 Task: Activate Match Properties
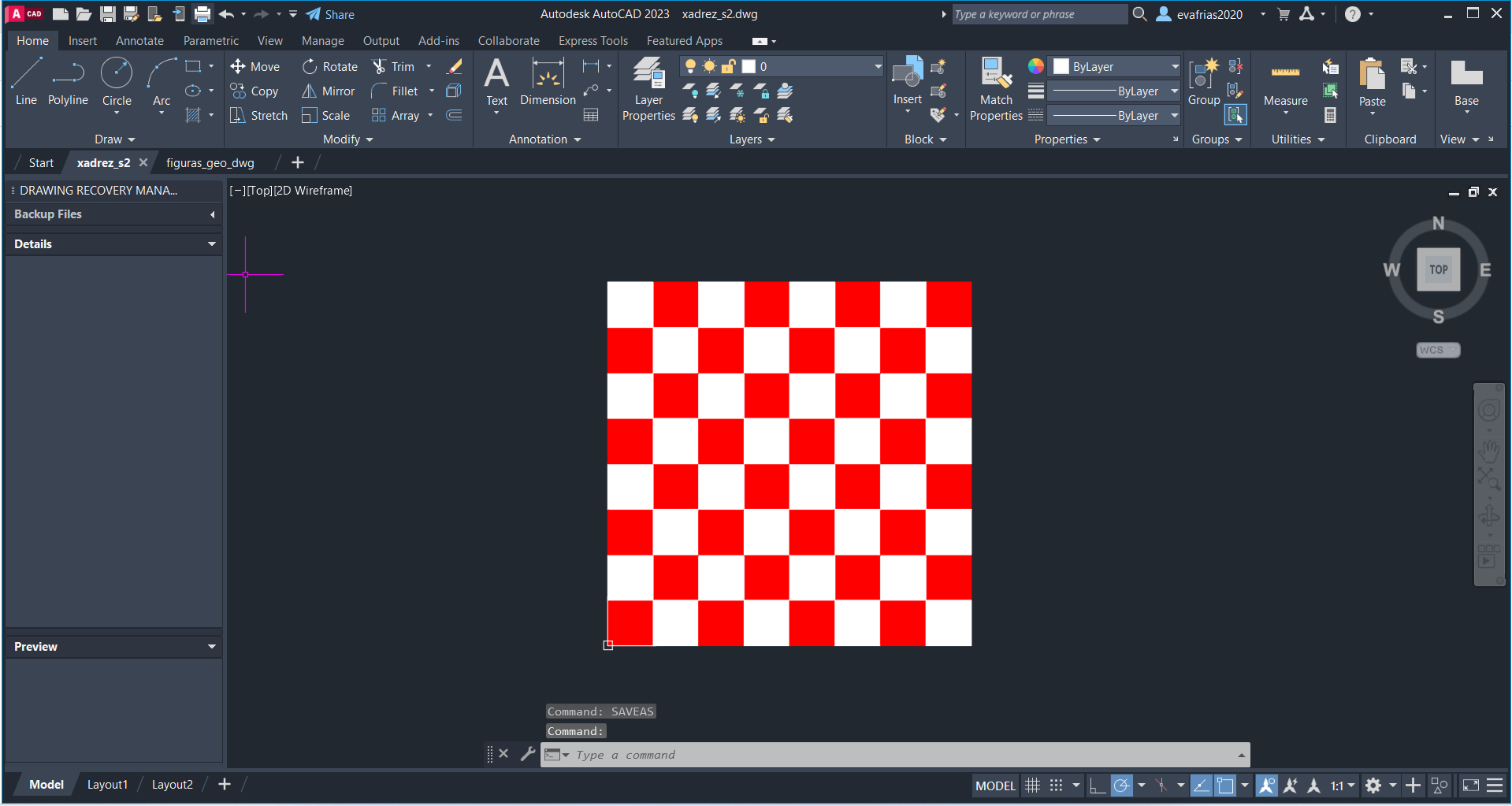tap(996, 89)
